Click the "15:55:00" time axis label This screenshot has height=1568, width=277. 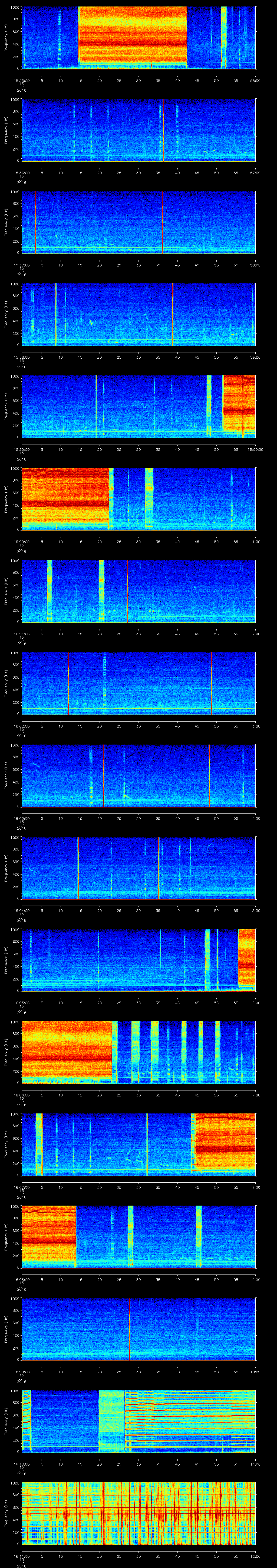coord(21,80)
